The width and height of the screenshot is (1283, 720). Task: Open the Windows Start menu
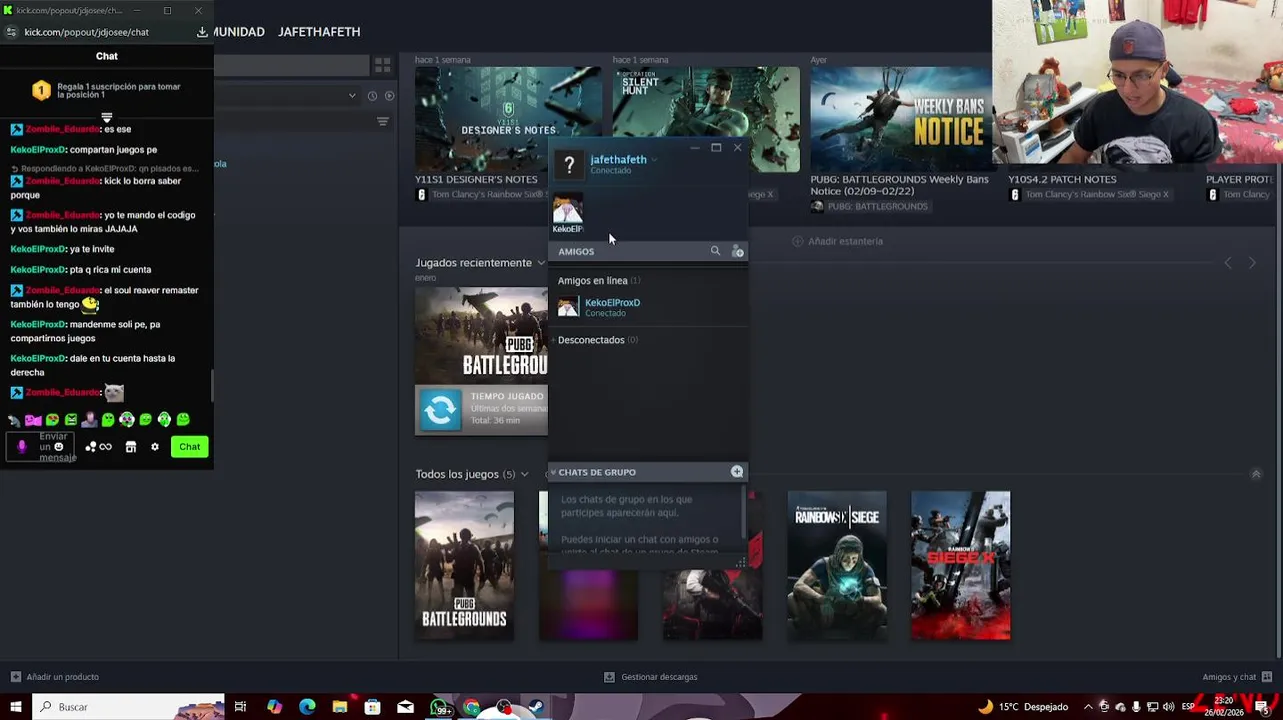tap(16, 707)
